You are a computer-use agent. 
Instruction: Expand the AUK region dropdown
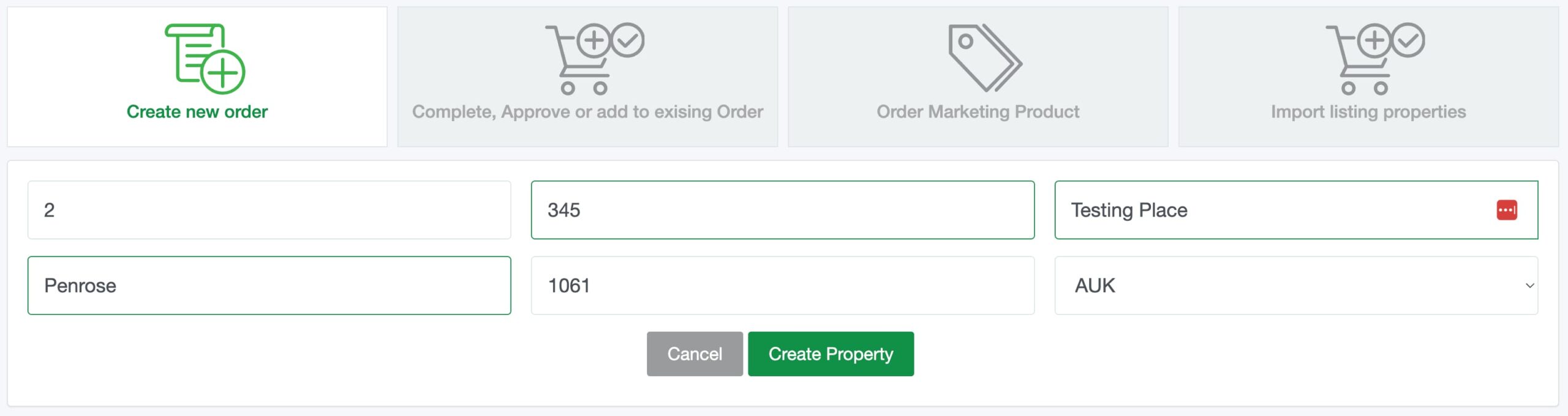(1296, 286)
